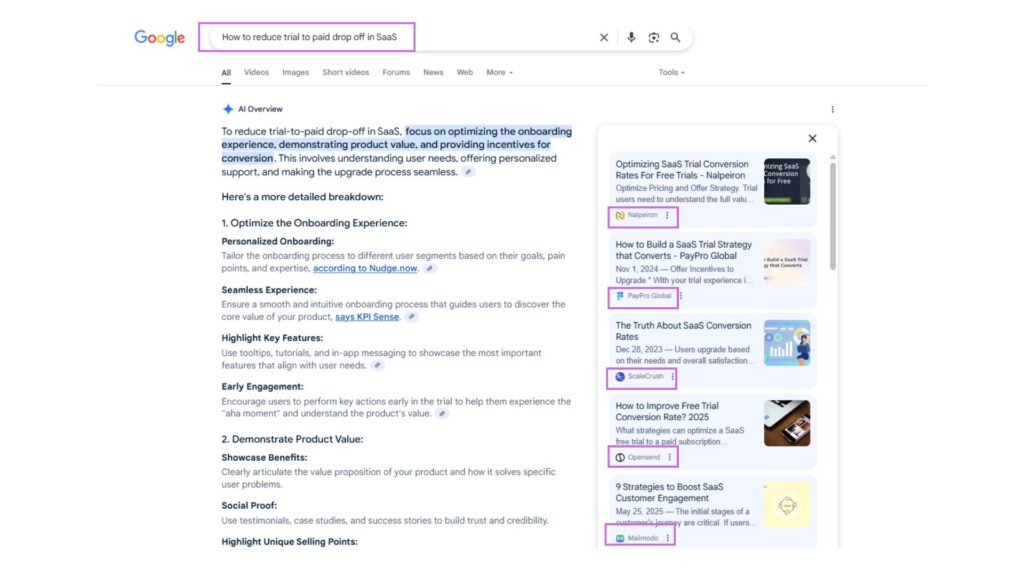This screenshot has width=1024, height=576.
Task: Click the ScaleCrush favicon
Action: tap(620, 377)
